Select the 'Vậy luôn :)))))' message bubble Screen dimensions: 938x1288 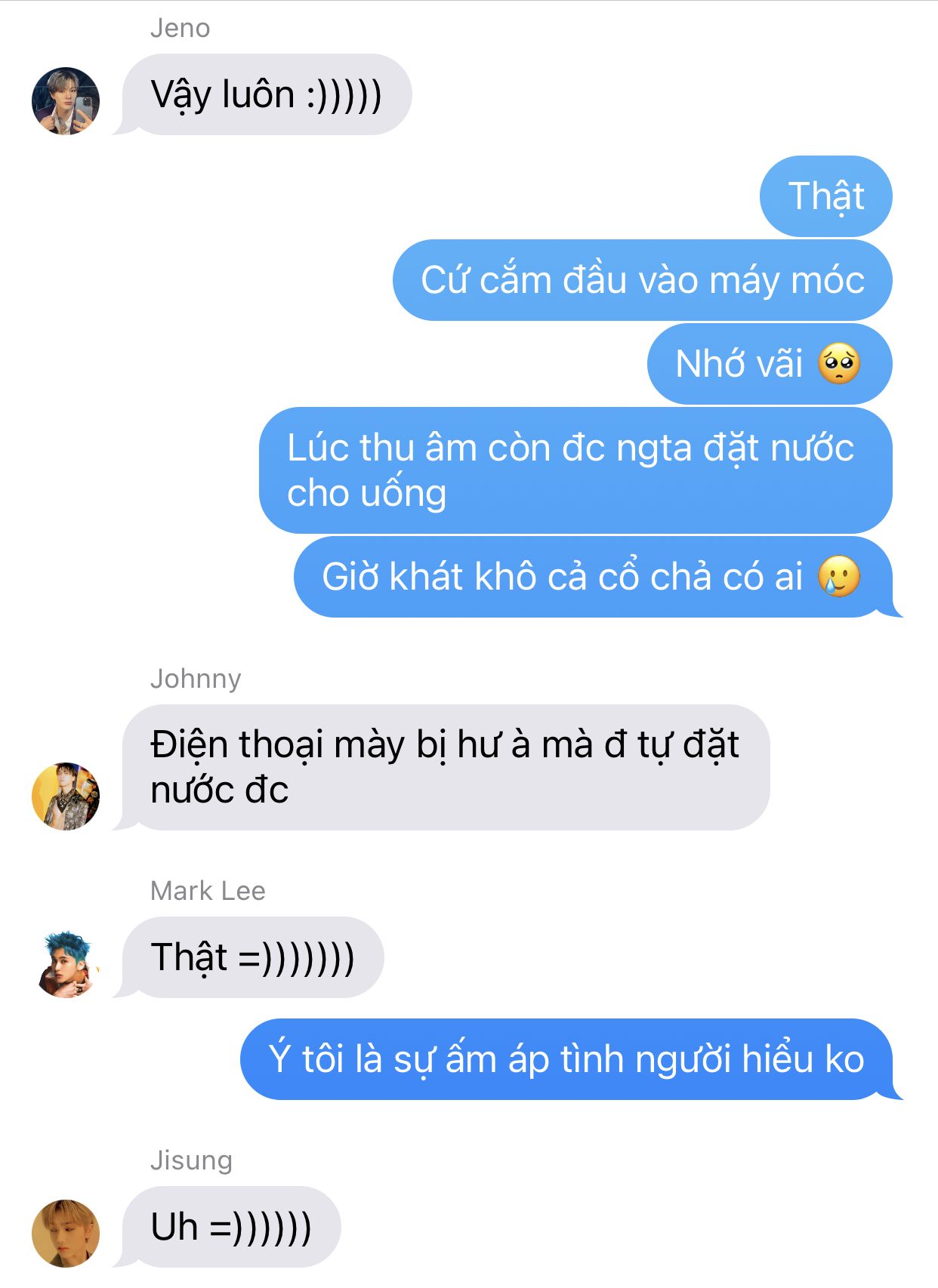click(267, 94)
